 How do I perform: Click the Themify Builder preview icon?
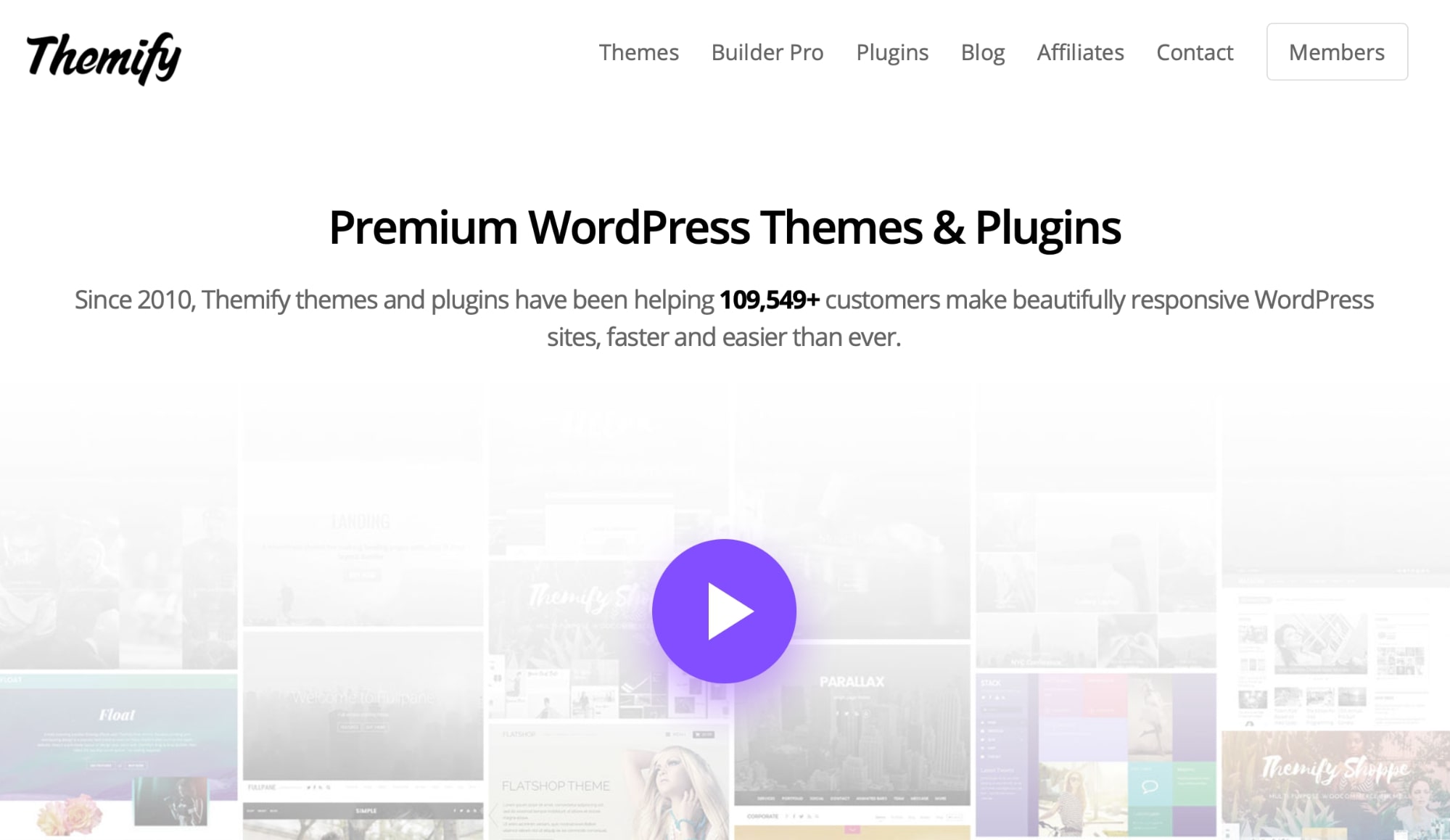click(x=725, y=609)
